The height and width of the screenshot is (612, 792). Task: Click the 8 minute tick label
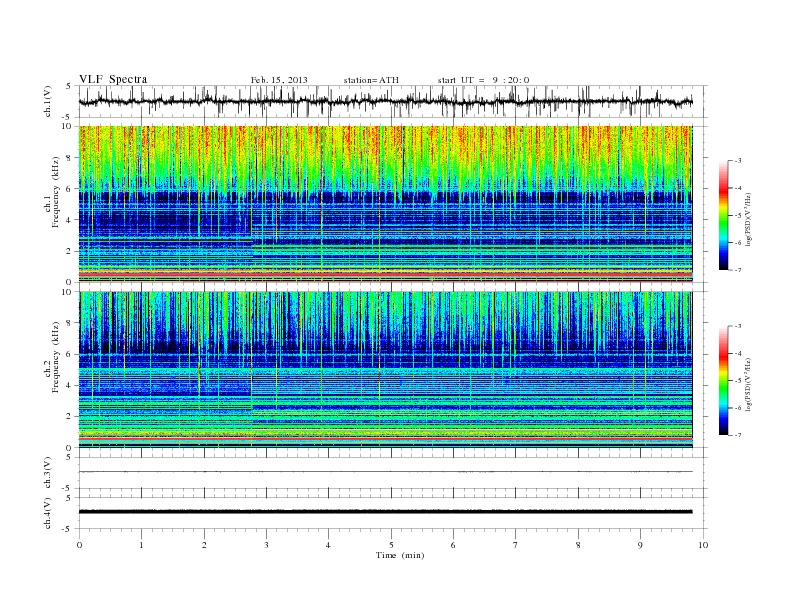click(578, 545)
